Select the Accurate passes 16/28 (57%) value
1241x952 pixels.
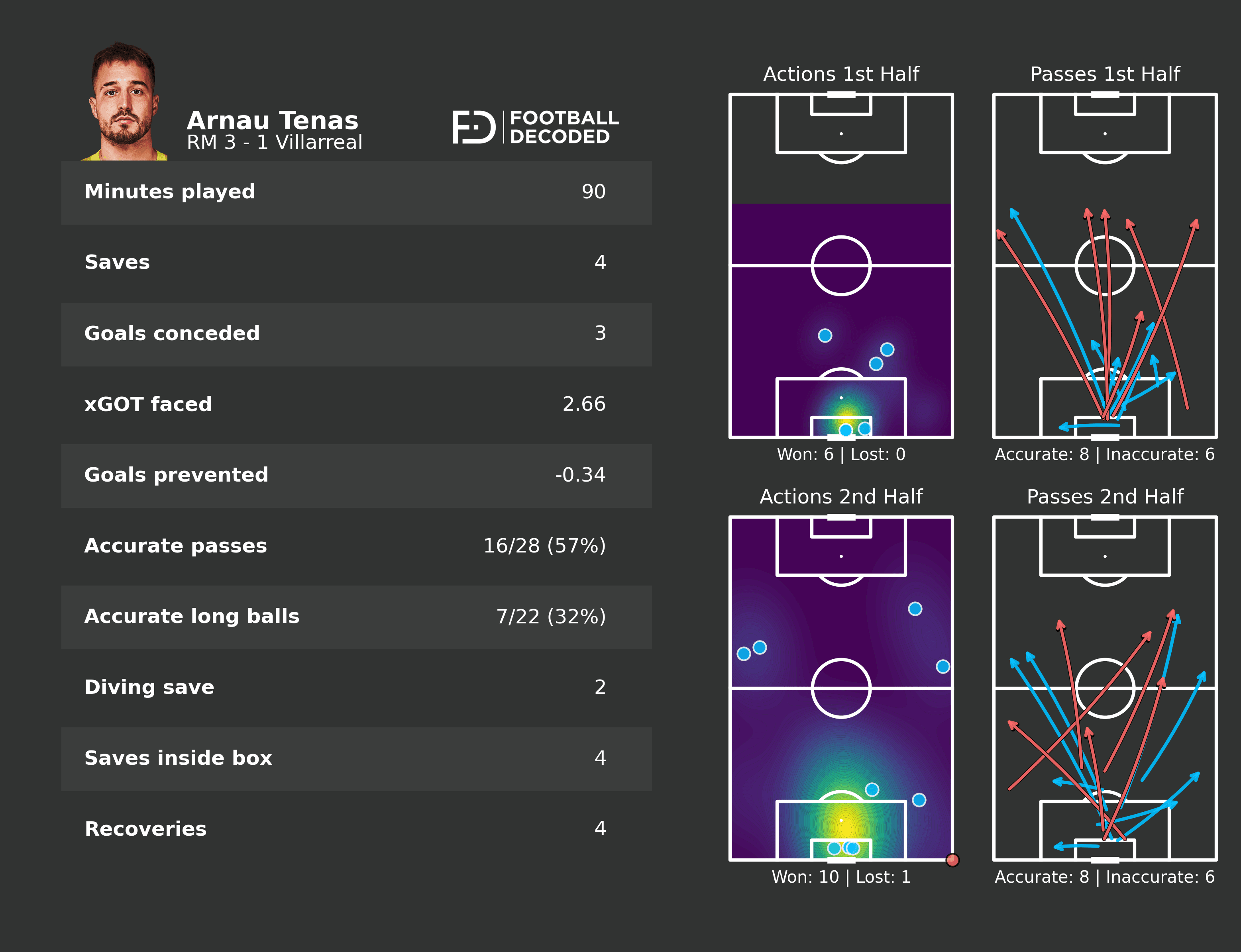pos(544,546)
